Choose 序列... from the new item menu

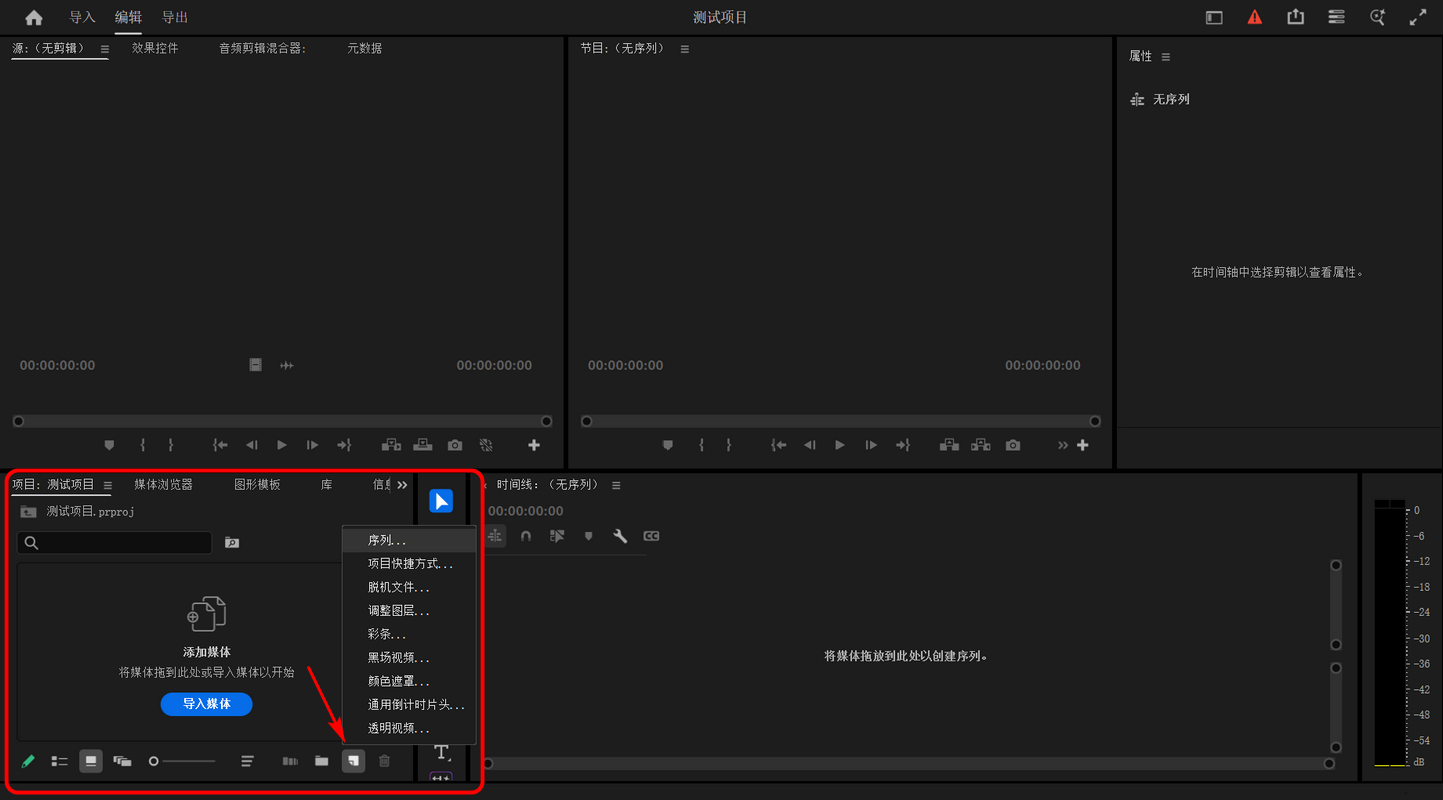[409, 540]
